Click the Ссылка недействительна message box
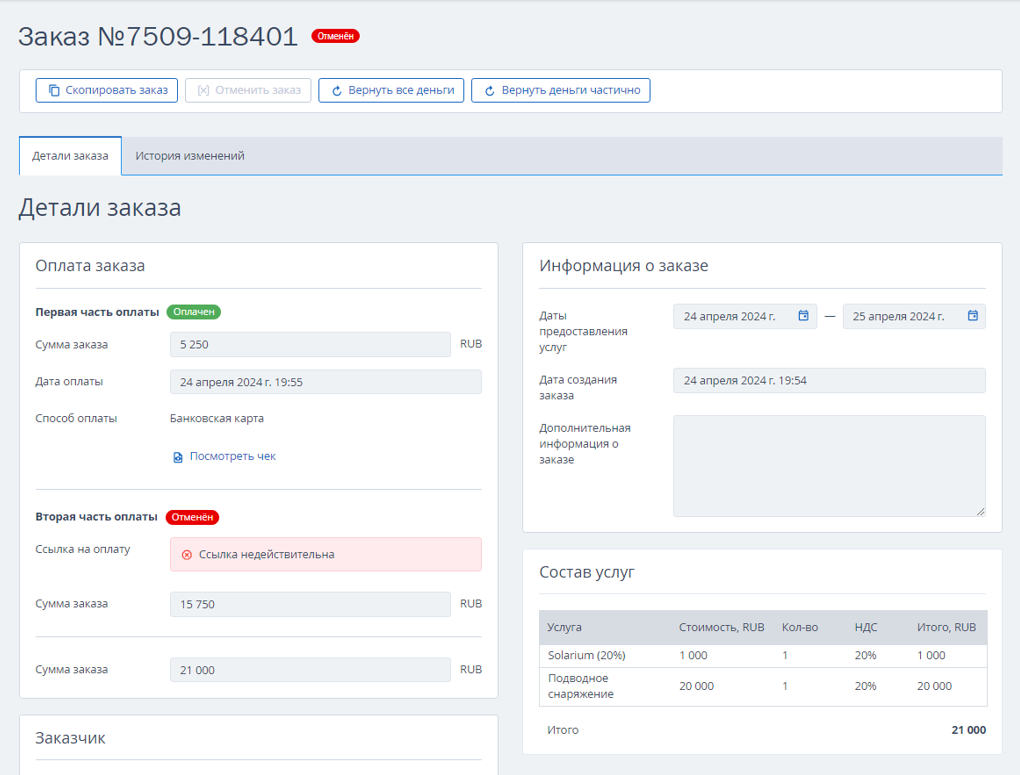The height and width of the screenshot is (775, 1020). coord(326,554)
